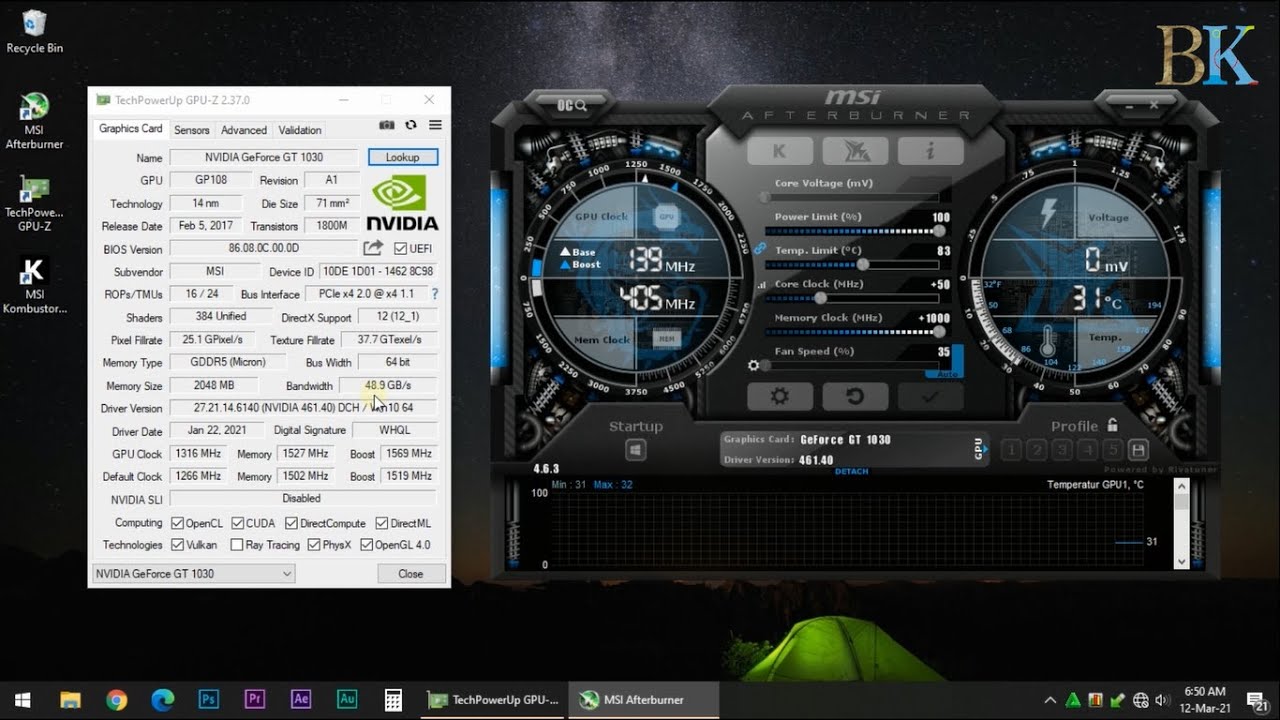Click the Memory Clock slider
This screenshot has width=1280, height=720.
(856, 332)
